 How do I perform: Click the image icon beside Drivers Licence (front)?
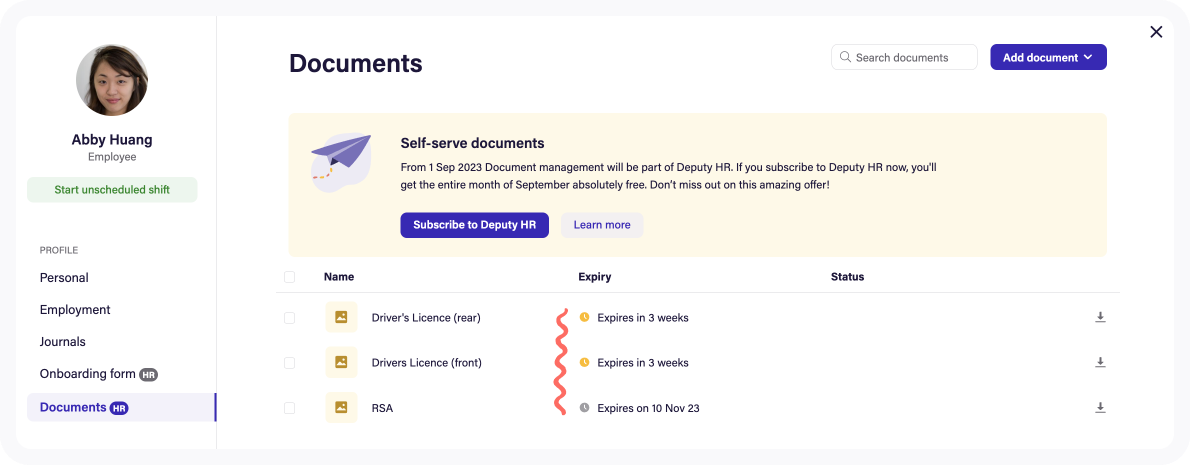[342, 363]
